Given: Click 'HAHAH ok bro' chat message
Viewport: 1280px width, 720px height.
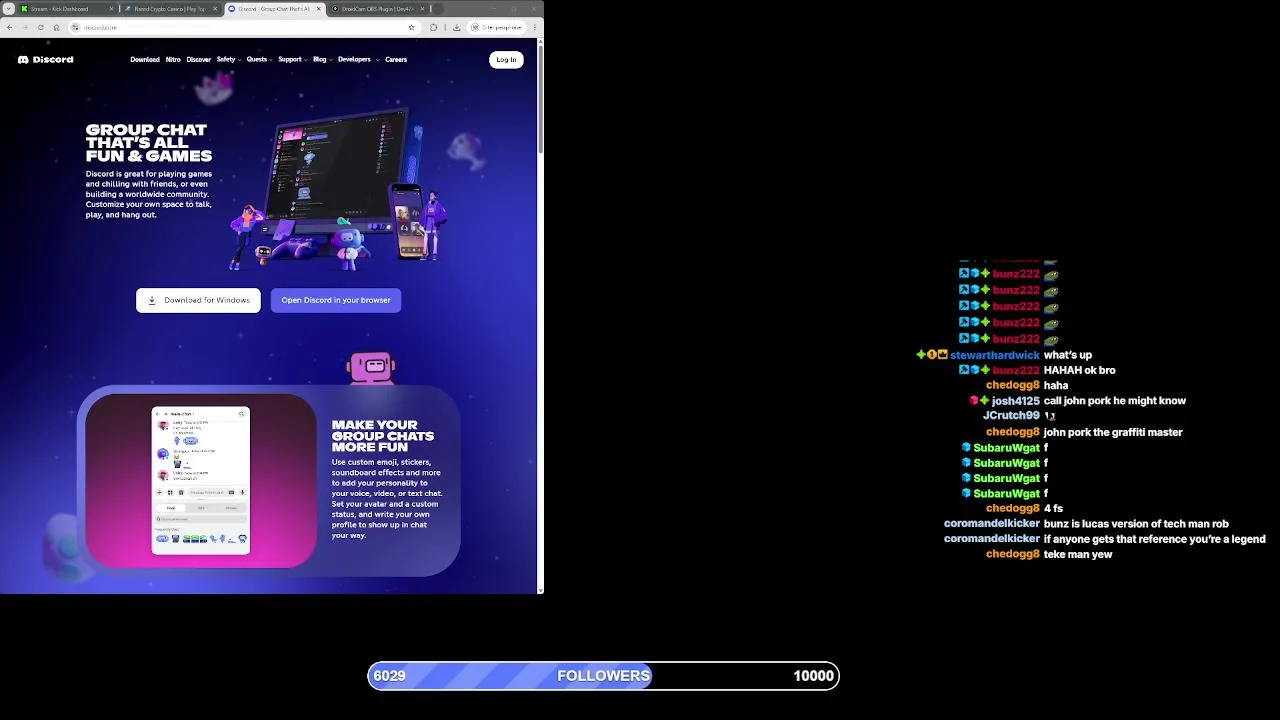Looking at the screenshot, I should coord(1080,370).
